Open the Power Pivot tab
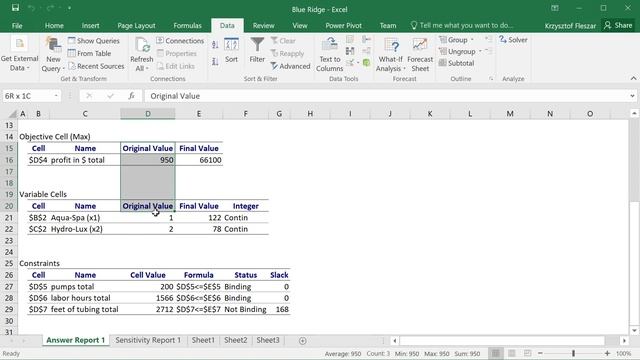640x360 pixels. pos(343,25)
